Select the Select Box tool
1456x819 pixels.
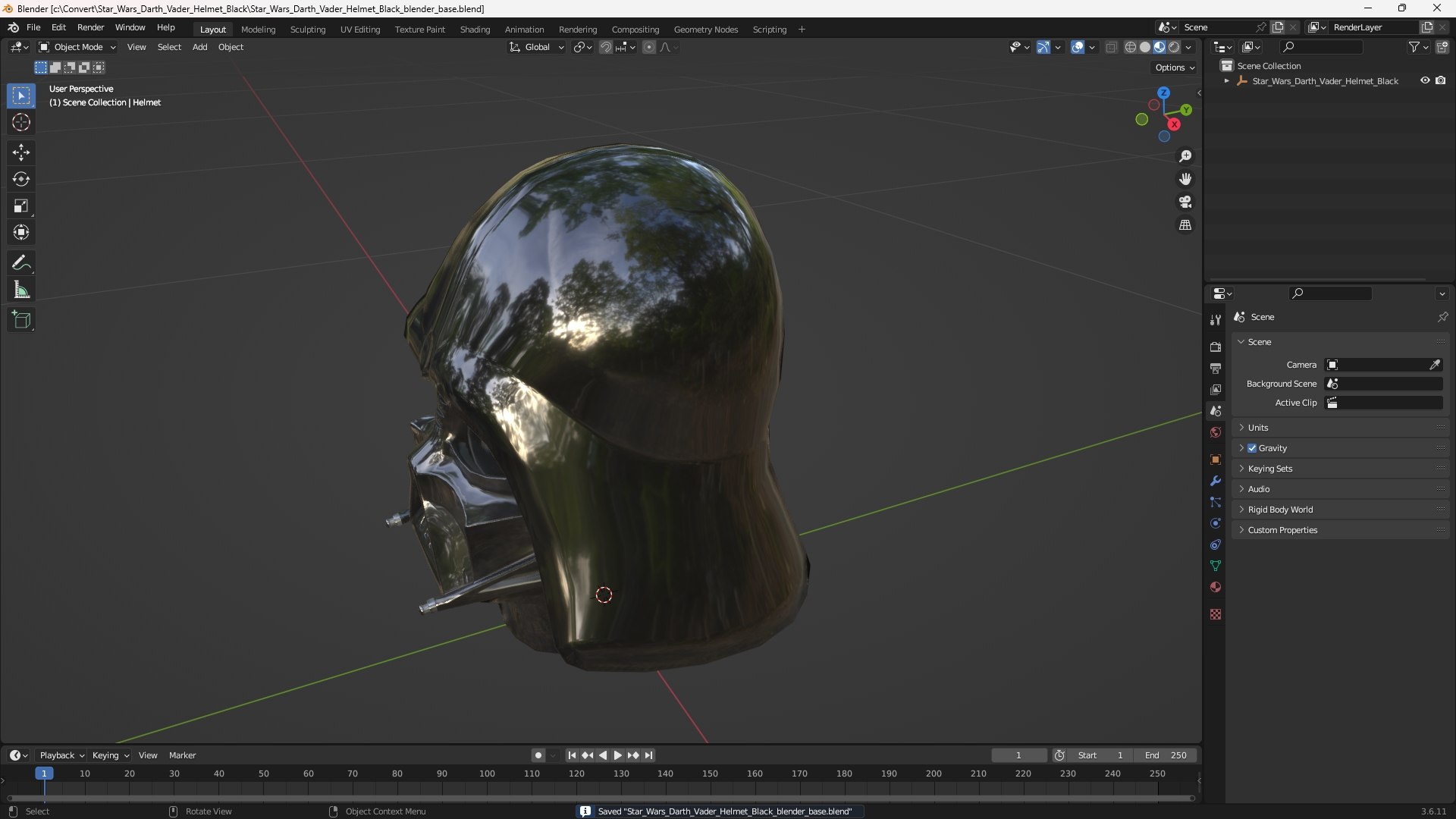click(21, 96)
